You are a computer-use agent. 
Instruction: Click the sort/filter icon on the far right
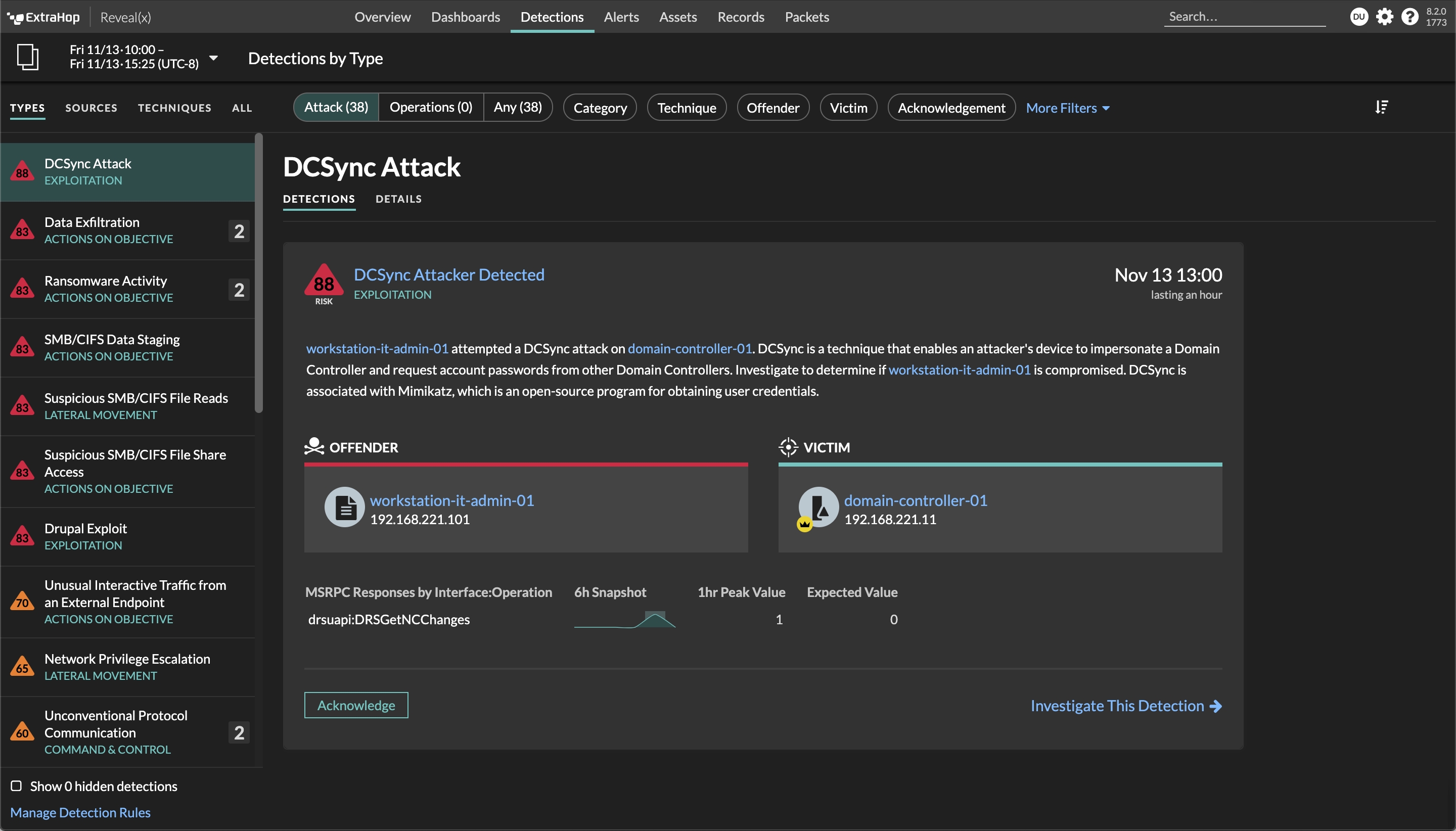(1382, 107)
